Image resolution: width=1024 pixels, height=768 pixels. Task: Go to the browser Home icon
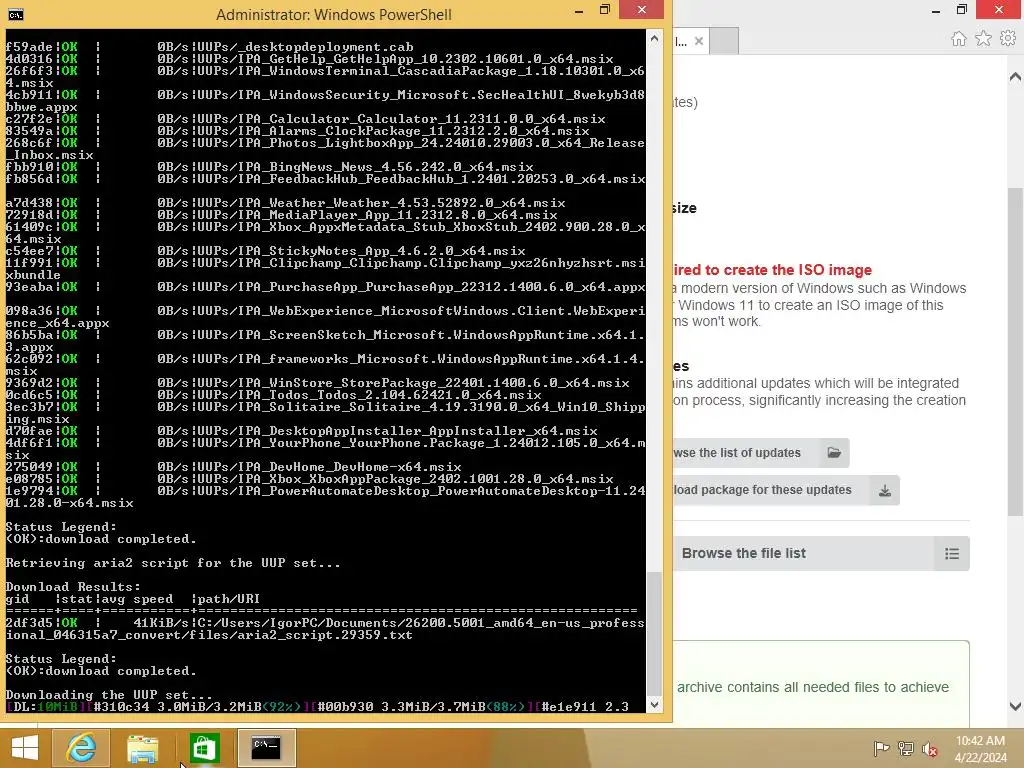coord(958,39)
